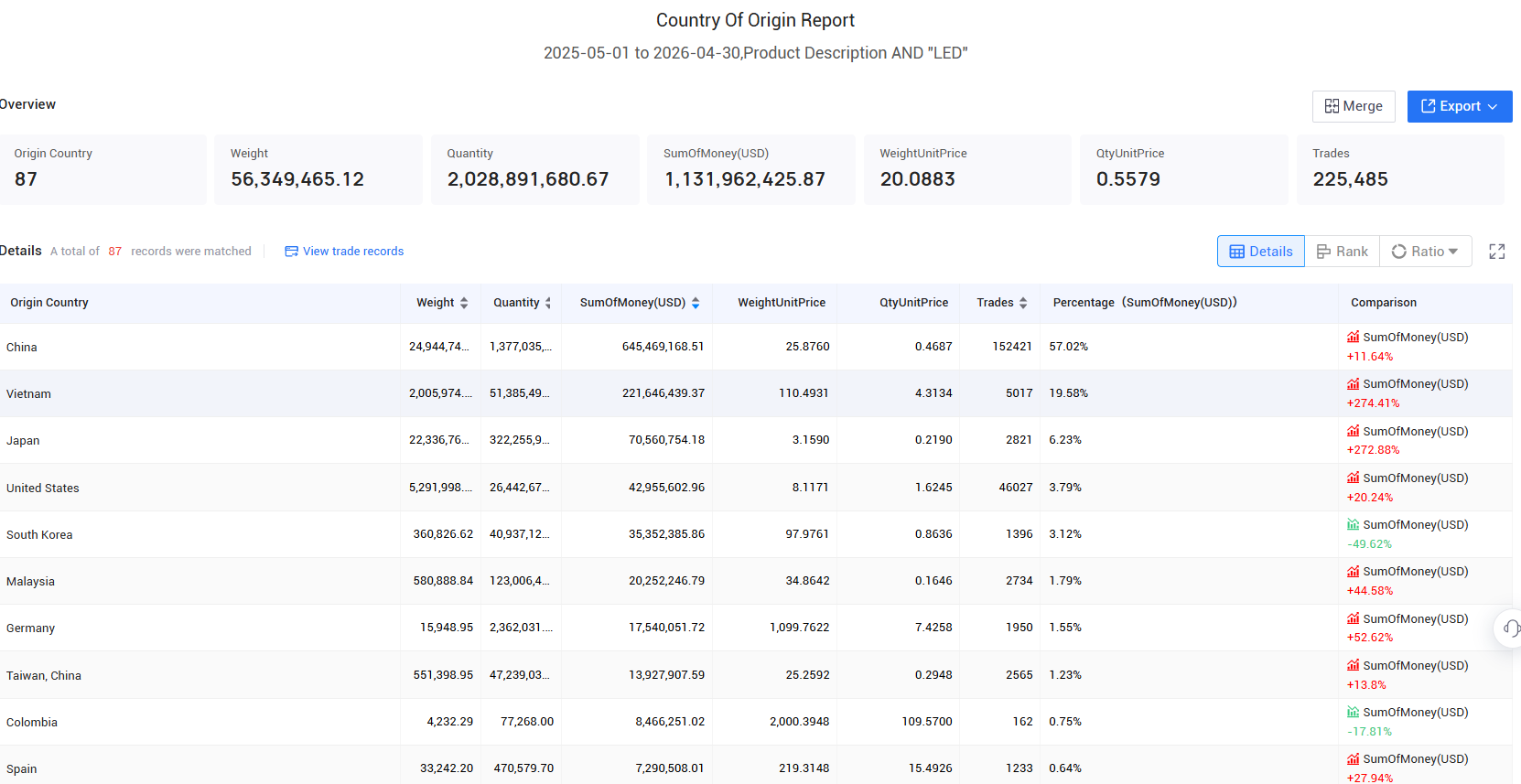Select the Spain row label
This screenshot has width=1521, height=784.
tap(22, 769)
